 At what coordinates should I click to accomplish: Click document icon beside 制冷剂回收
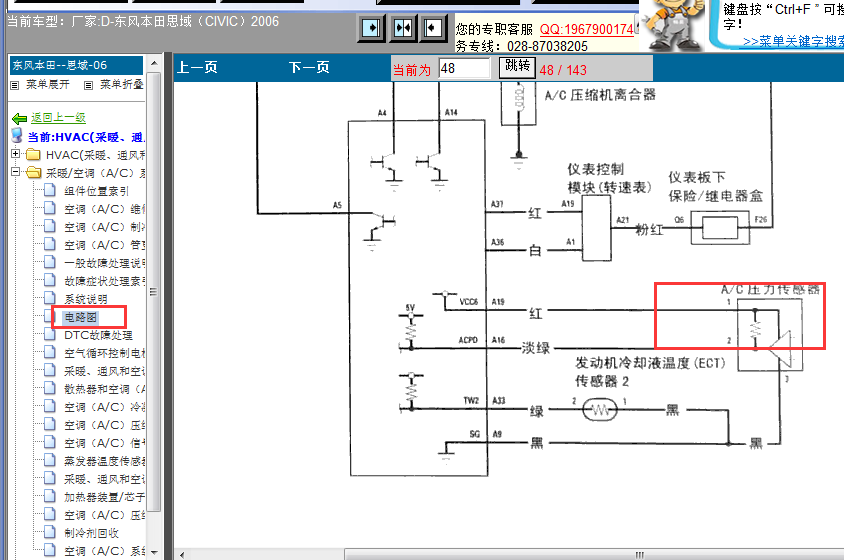pos(50,532)
